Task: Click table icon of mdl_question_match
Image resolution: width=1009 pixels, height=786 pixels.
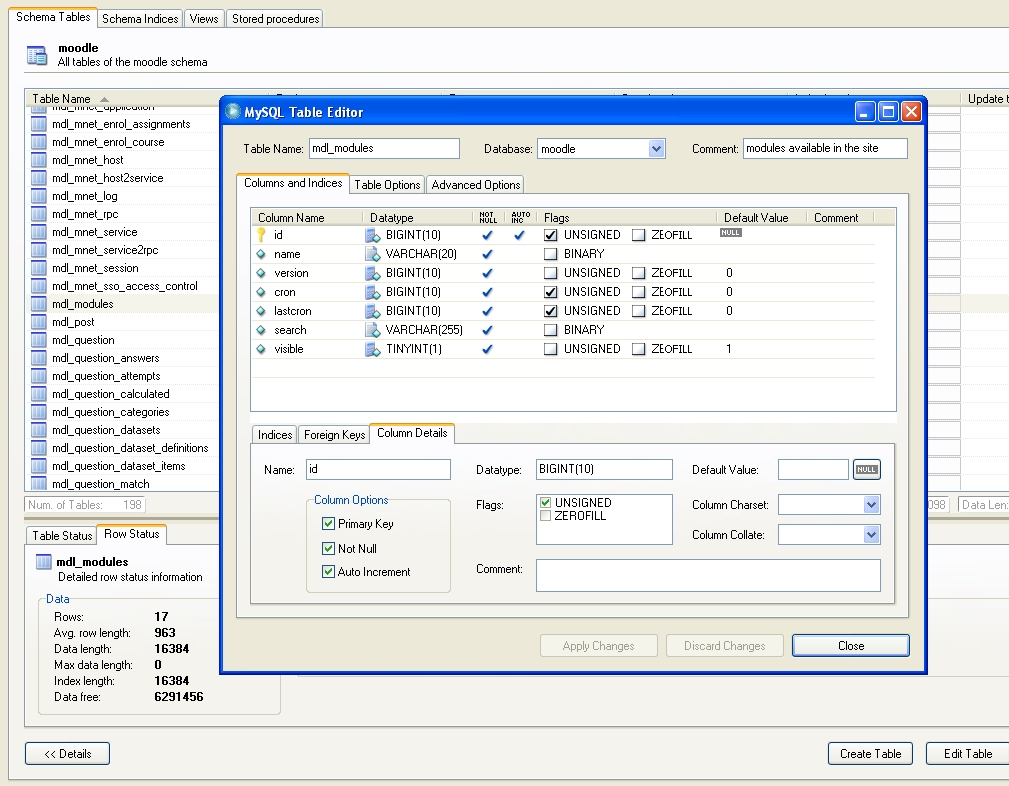Action: pyautogui.click(x=39, y=483)
